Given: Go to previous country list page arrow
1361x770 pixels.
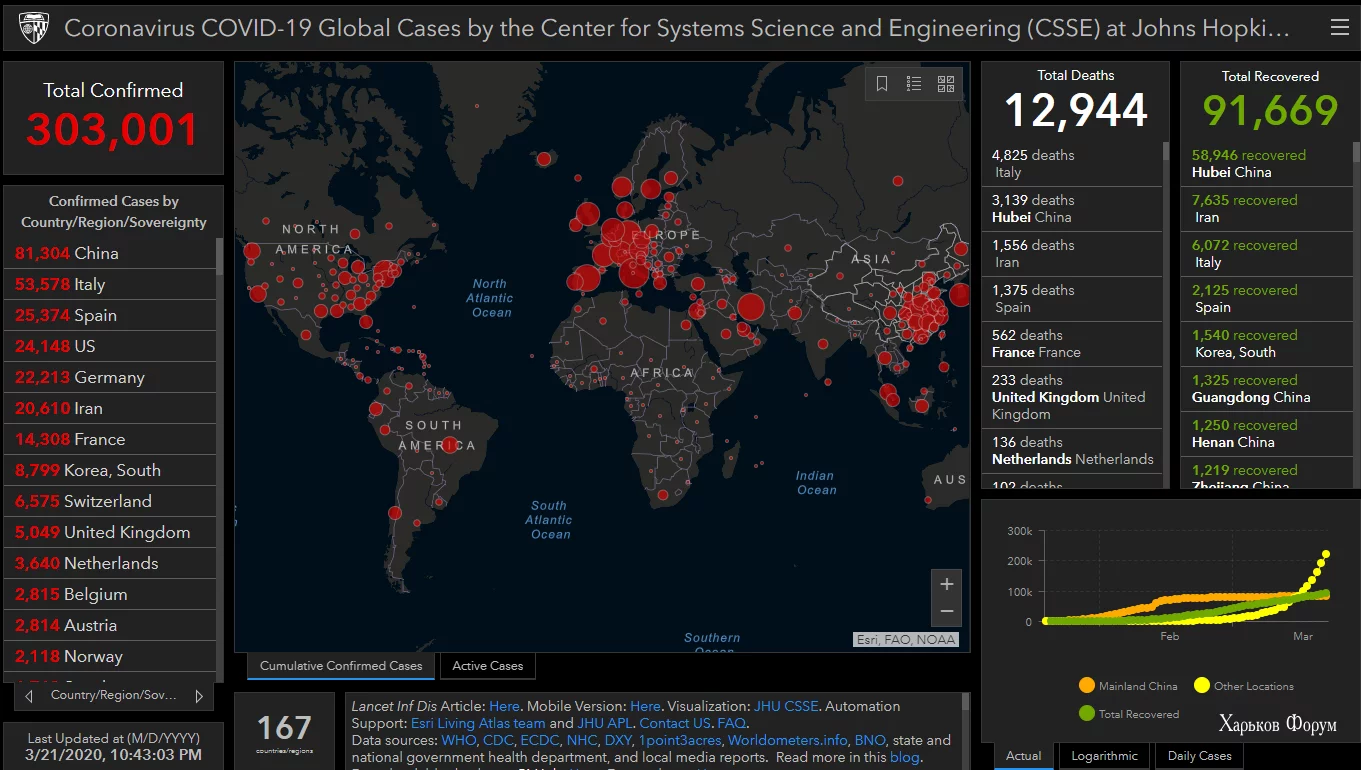Looking at the screenshot, I should click(x=29, y=695).
